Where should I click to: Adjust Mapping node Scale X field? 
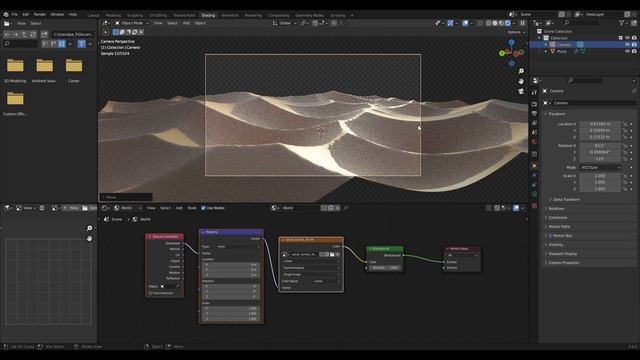pyautogui.click(x=231, y=309)
